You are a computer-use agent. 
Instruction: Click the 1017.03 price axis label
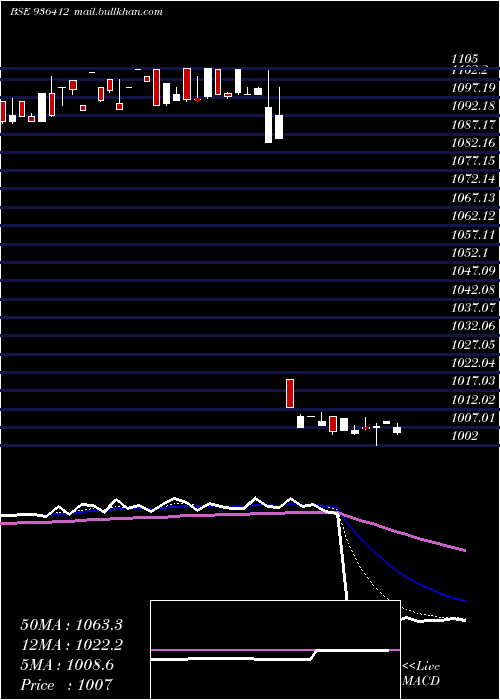[x=474, y=381]
